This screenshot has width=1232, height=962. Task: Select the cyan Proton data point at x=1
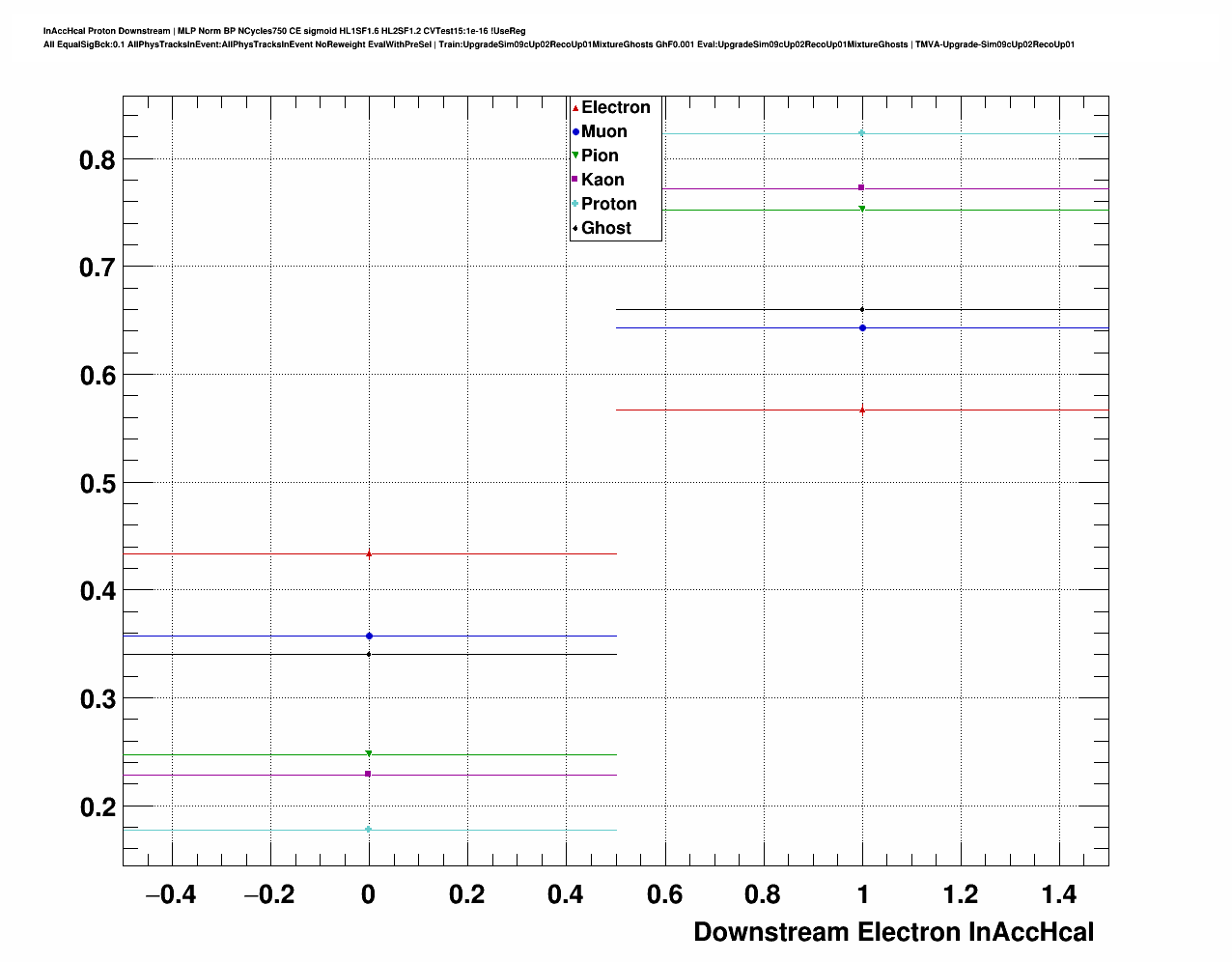click(861, 132)
